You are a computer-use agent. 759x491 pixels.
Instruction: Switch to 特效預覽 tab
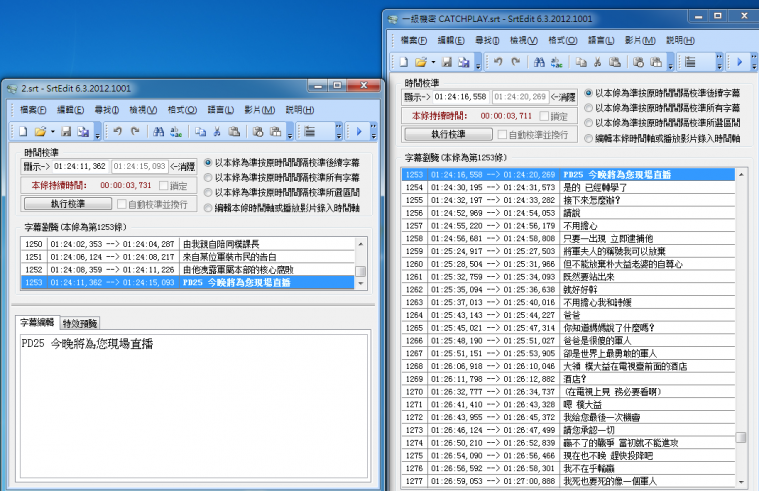(80, 323)
